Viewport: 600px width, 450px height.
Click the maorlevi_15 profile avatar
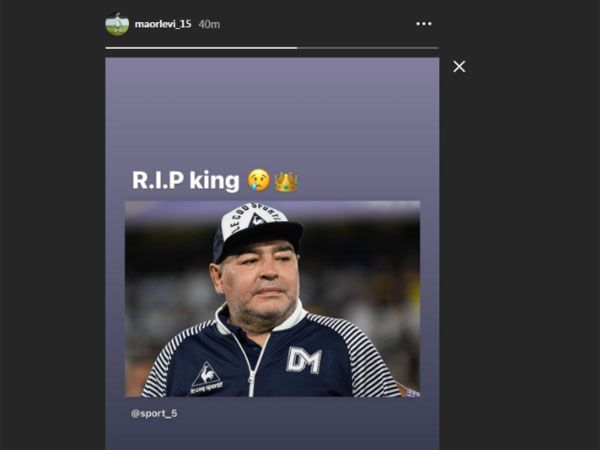(x=117, y=24)
